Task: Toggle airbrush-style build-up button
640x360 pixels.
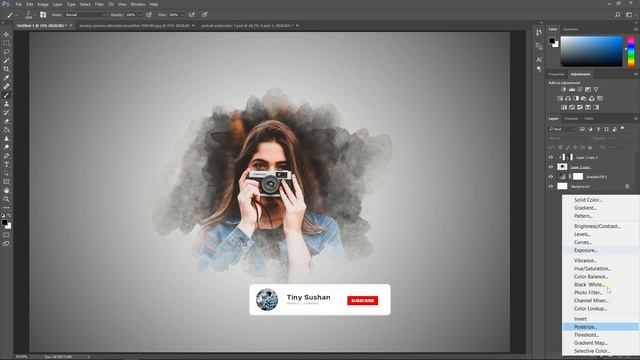Action: coord(191,15)
